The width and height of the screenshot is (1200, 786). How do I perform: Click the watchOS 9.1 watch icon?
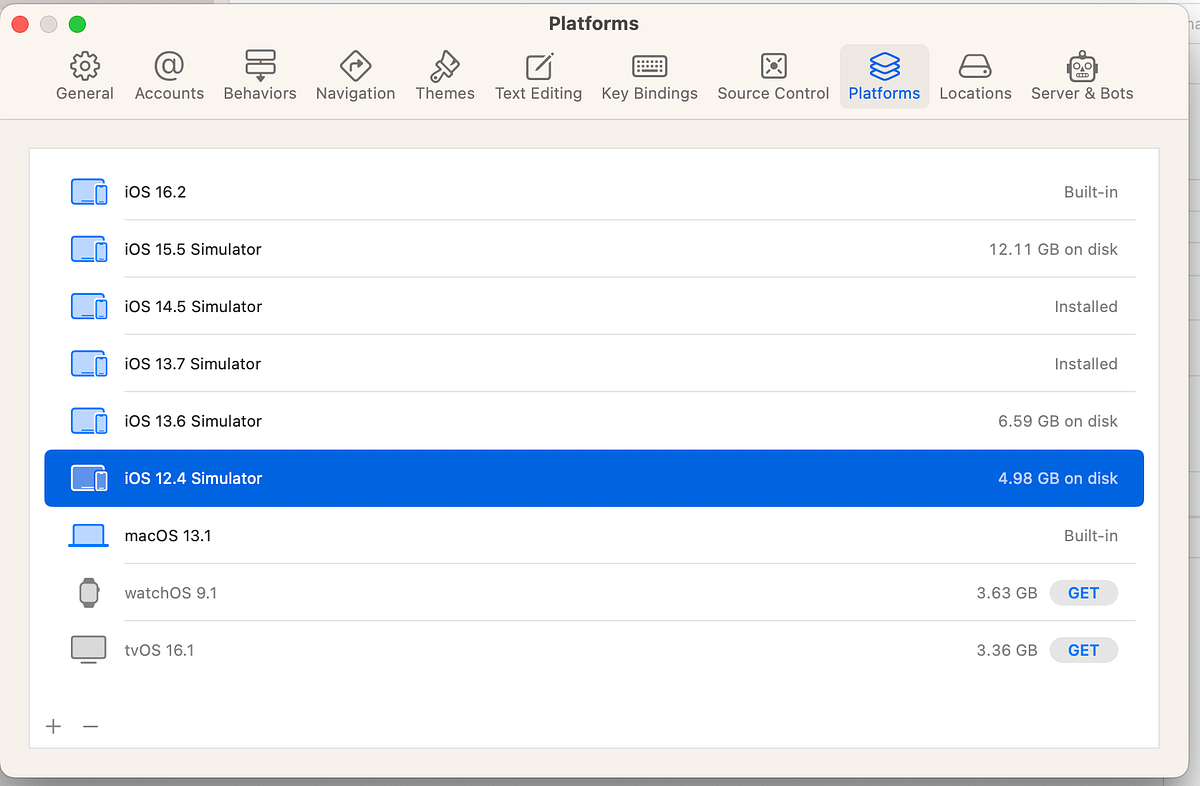tap(88, 592)
